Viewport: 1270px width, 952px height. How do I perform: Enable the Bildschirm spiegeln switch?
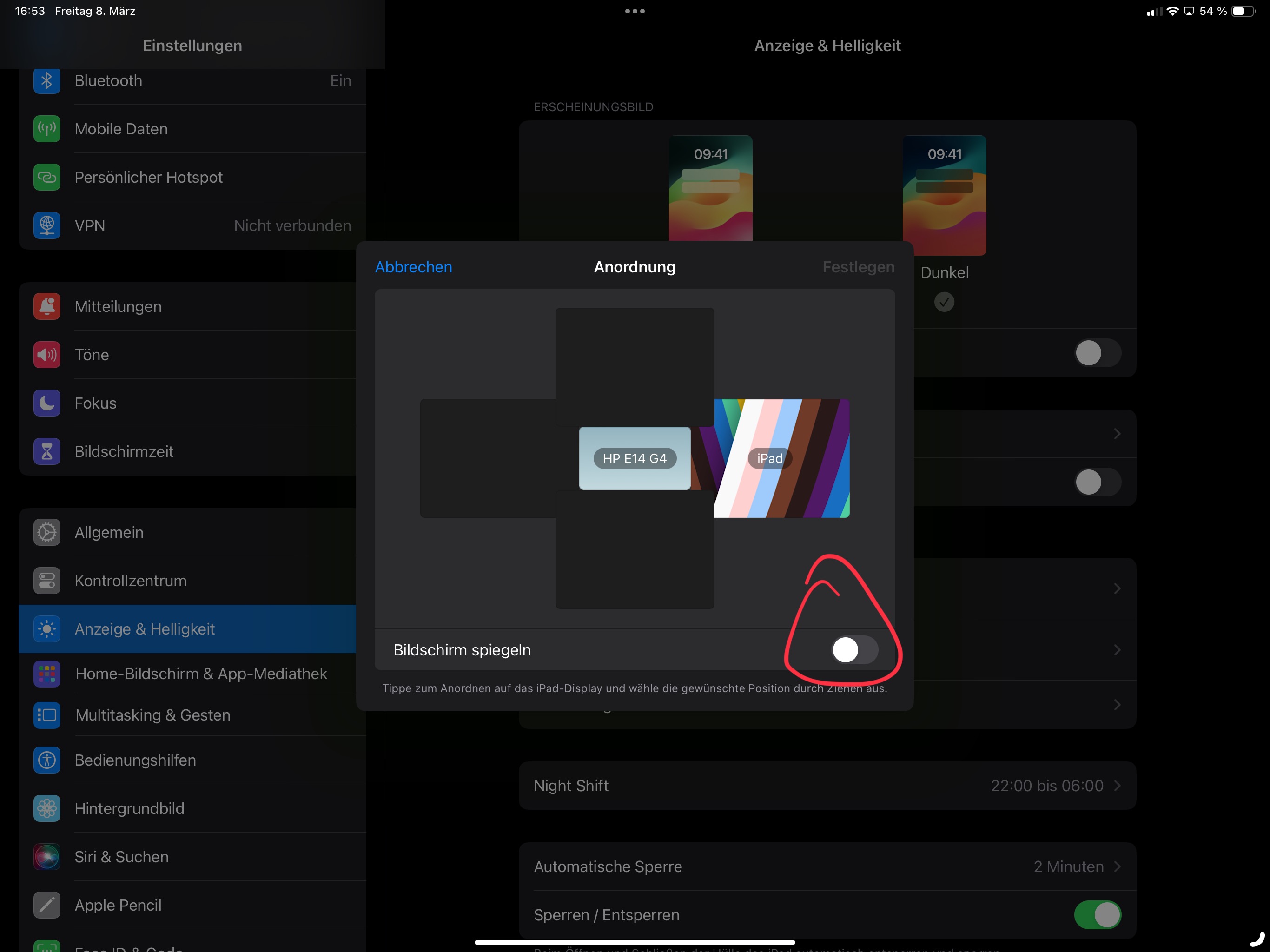854,650
